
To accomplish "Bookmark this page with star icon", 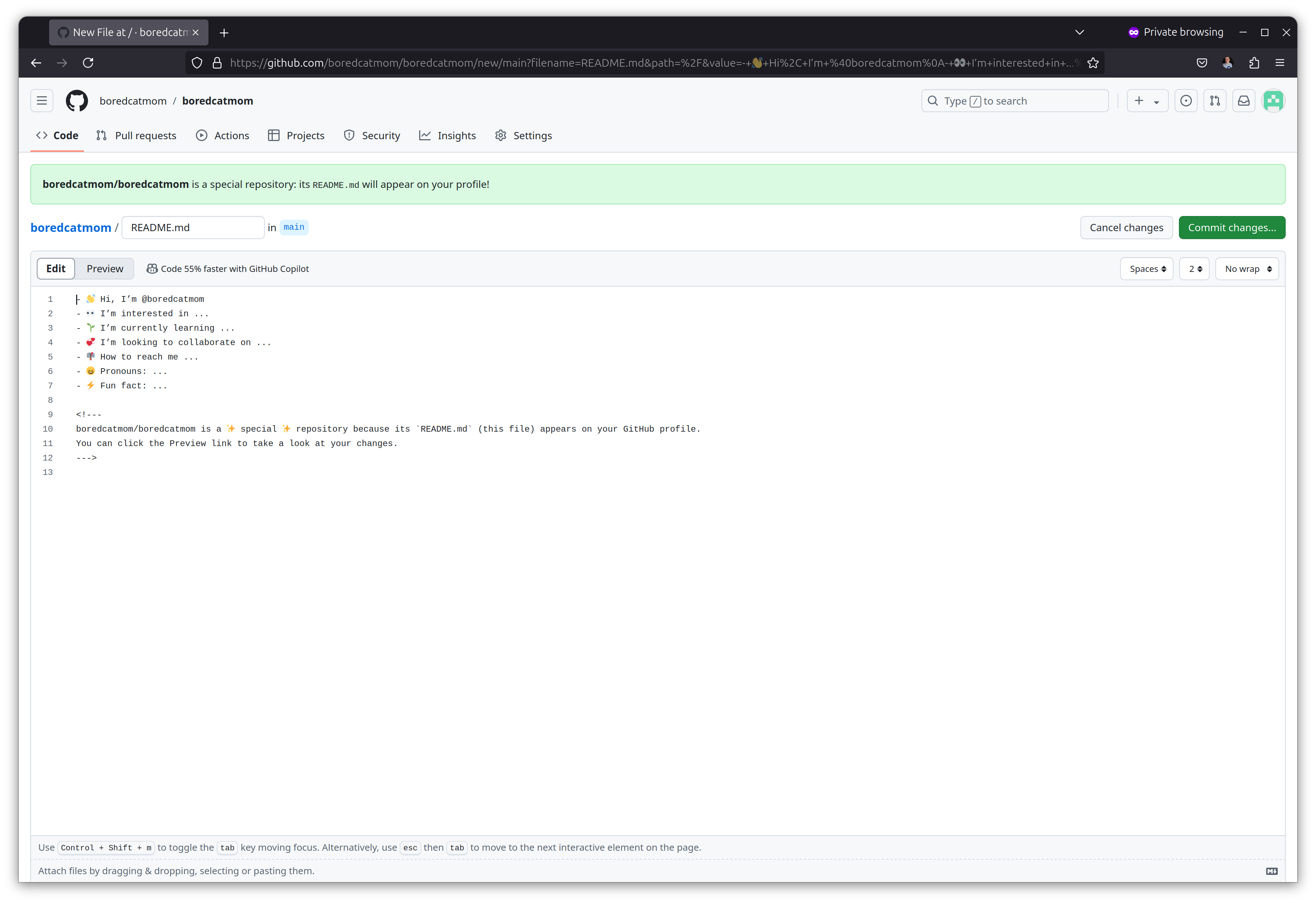I will [x=1093, y=63].
